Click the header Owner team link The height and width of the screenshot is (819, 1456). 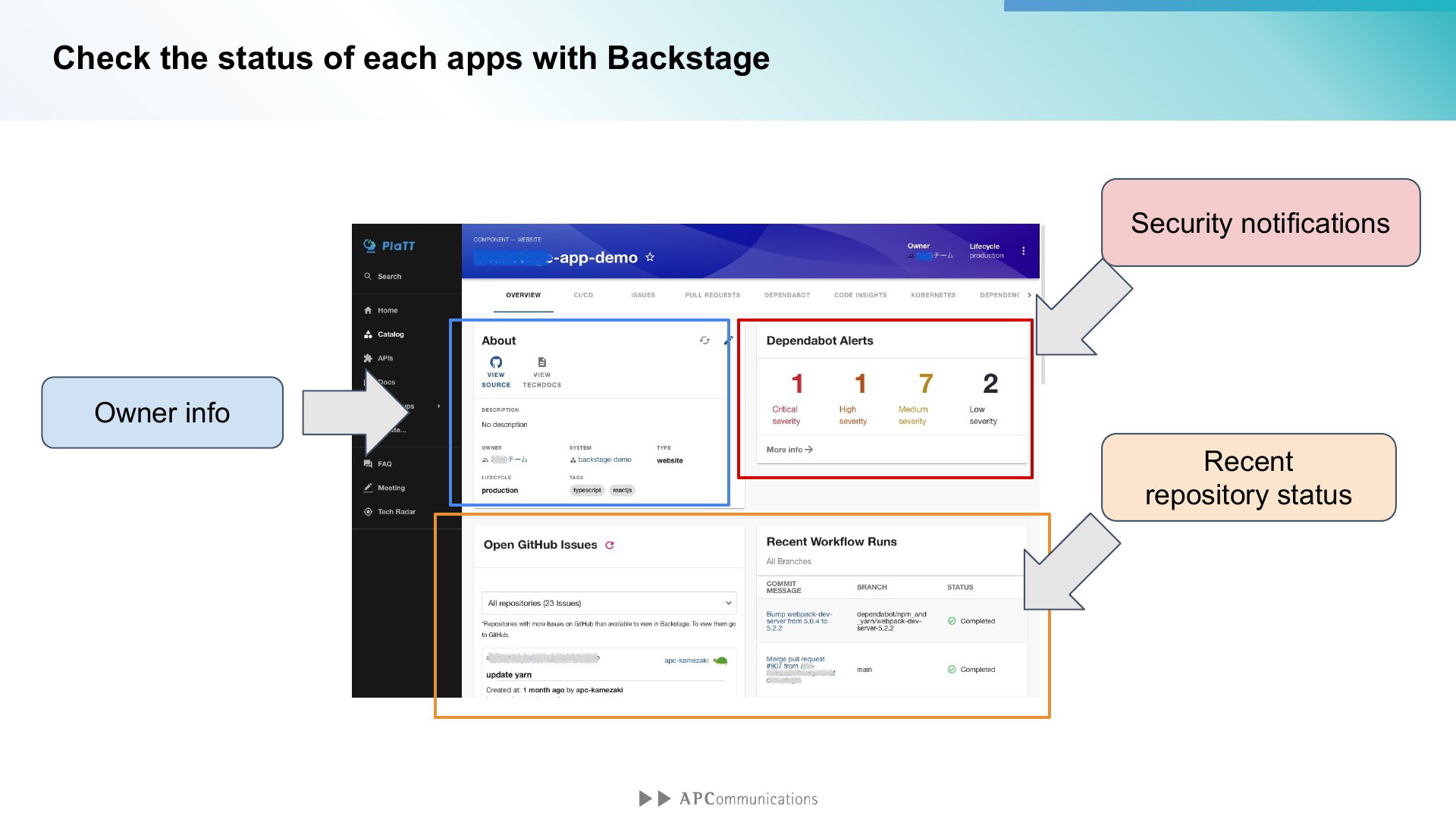[930, 256]
